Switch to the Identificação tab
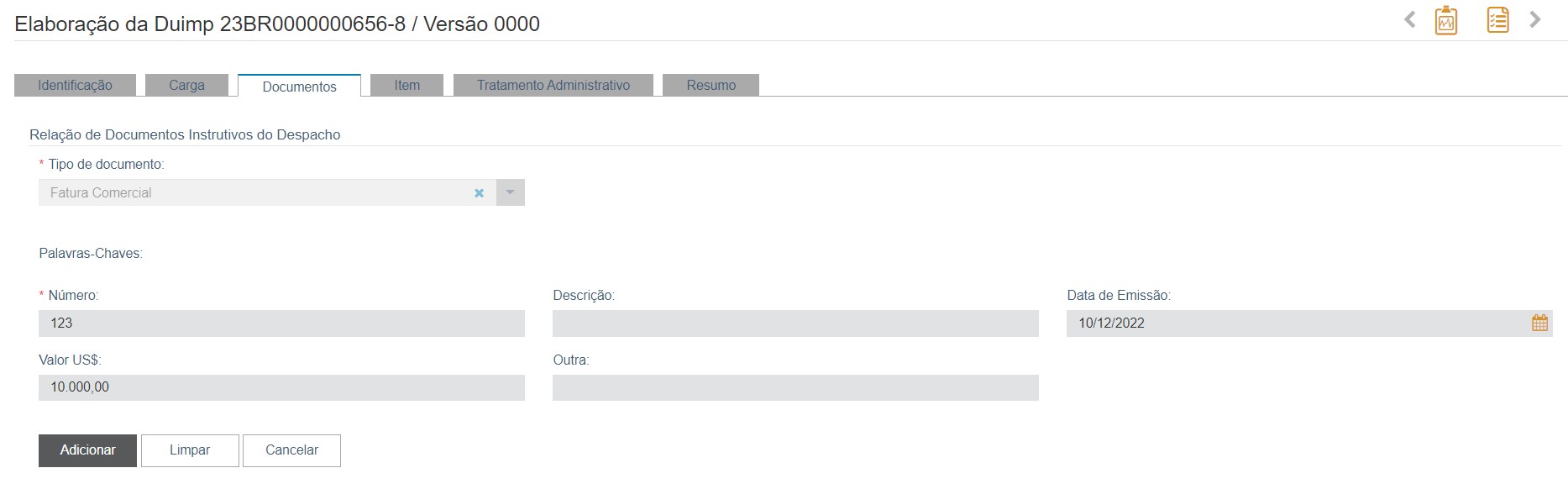 click(x=75, y=85)
